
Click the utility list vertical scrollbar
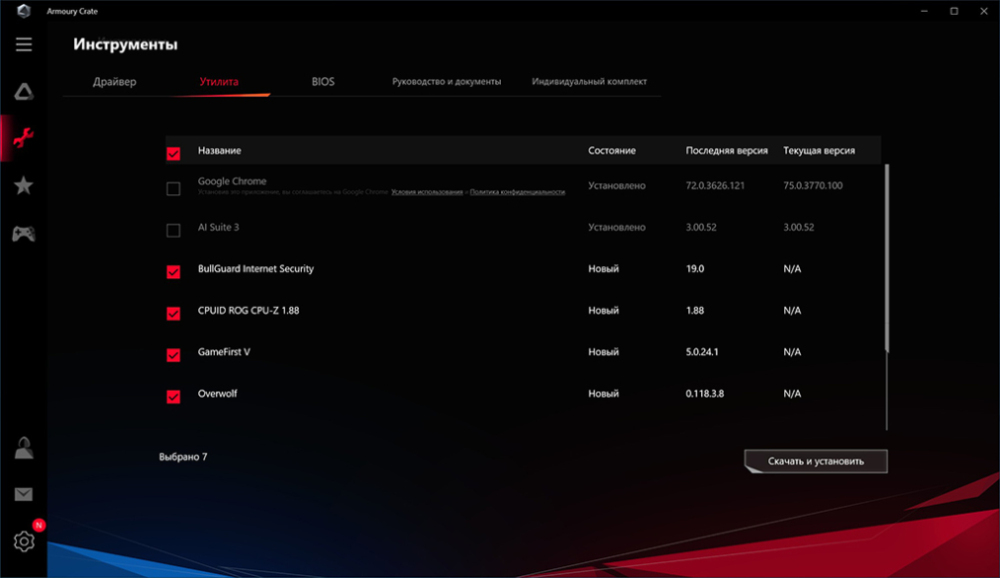pyautogui.click(x=886, y=258)
